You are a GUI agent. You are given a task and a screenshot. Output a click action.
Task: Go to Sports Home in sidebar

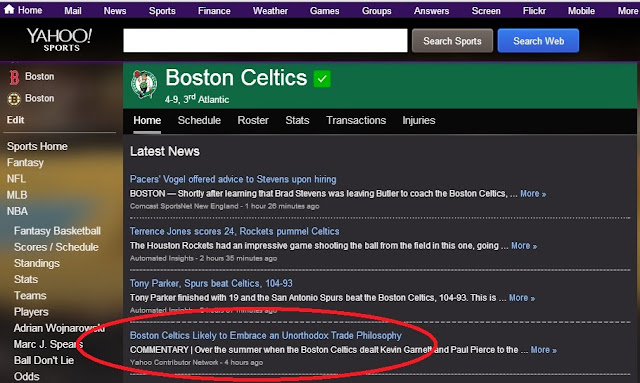[37, 146]
